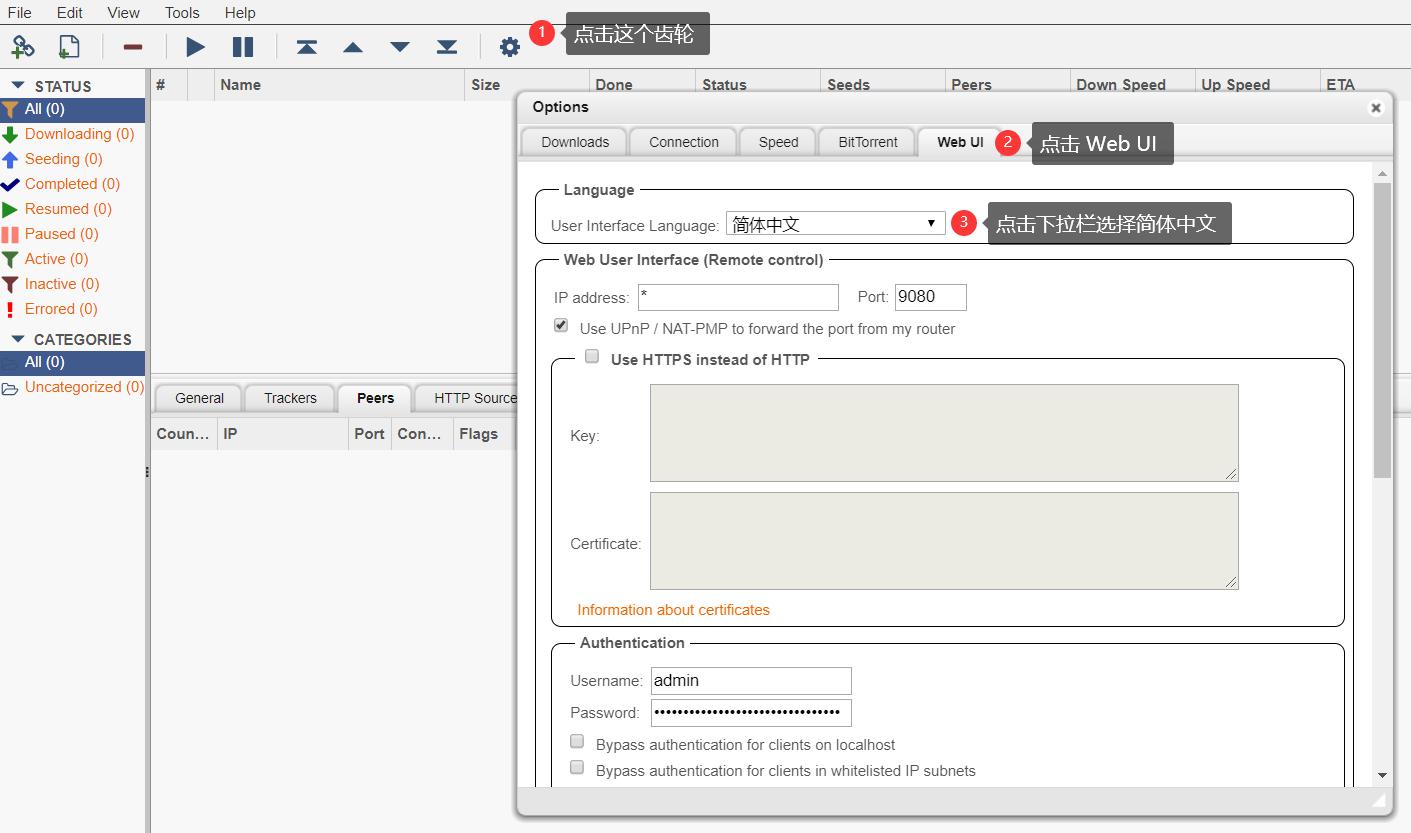Click the IP address input field
This screenshot has height=833, width=1411.
[738, 297]
